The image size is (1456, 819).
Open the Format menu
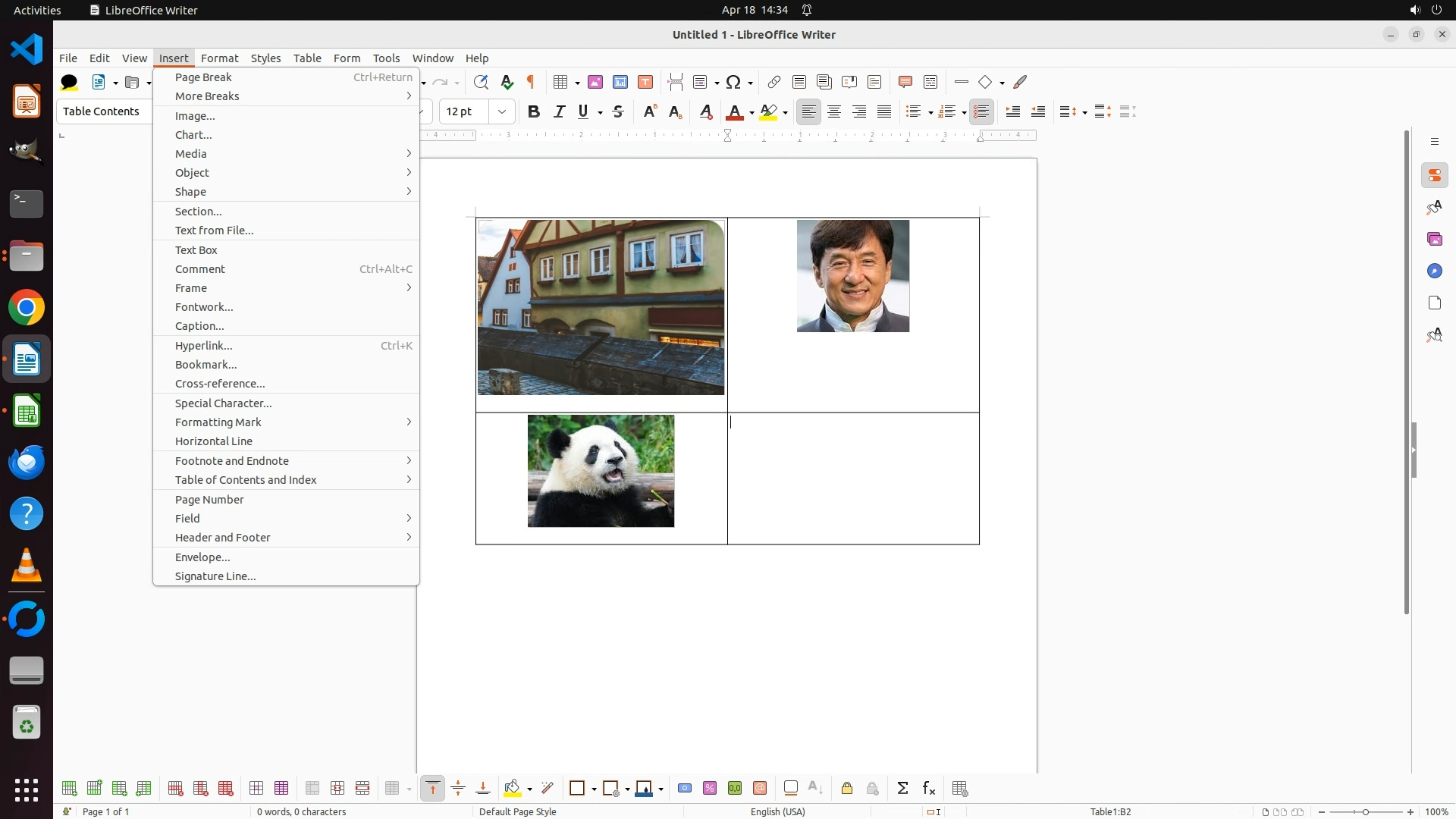(x=219, y=58)
